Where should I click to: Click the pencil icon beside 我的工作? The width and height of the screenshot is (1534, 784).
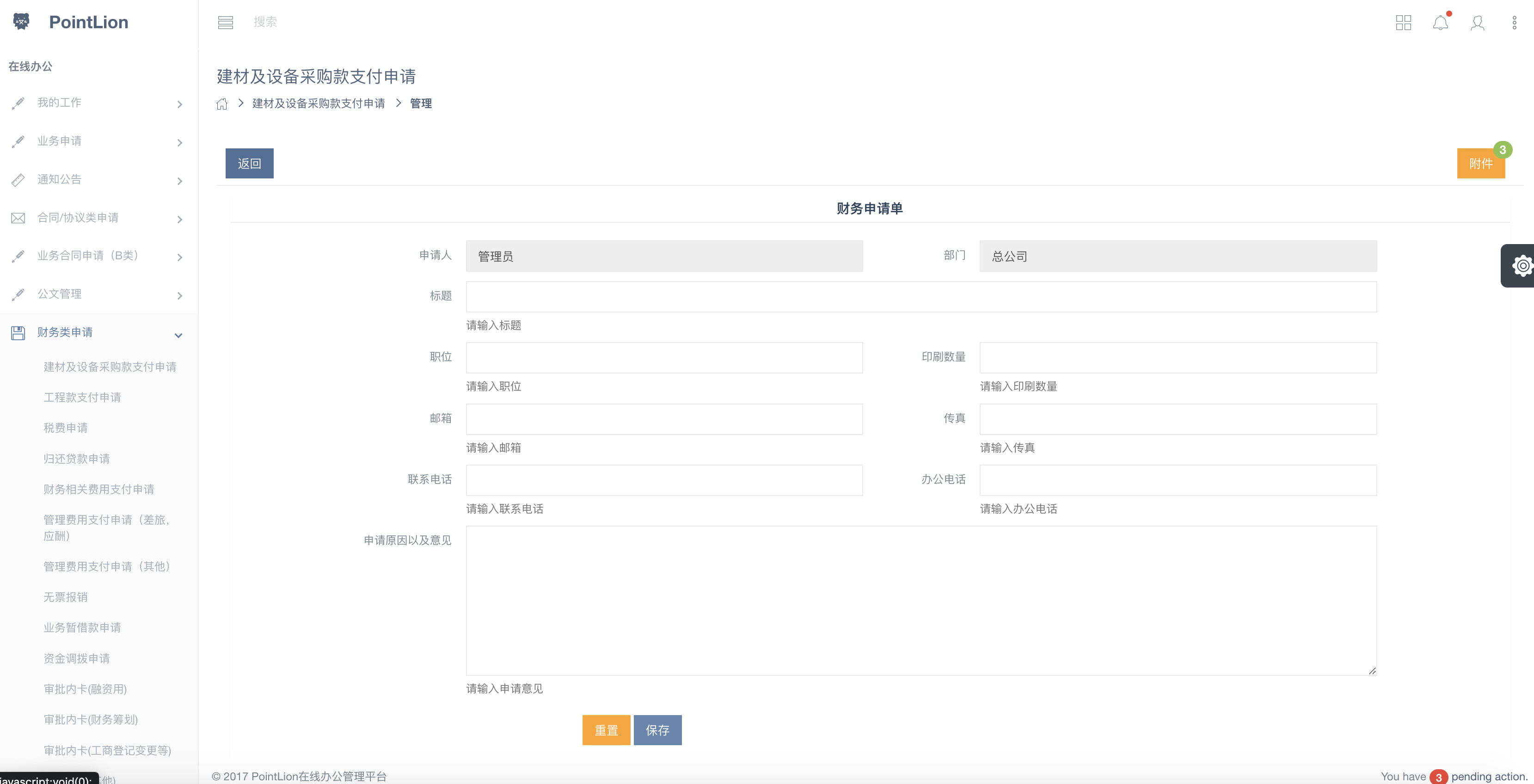coord(18,103)
